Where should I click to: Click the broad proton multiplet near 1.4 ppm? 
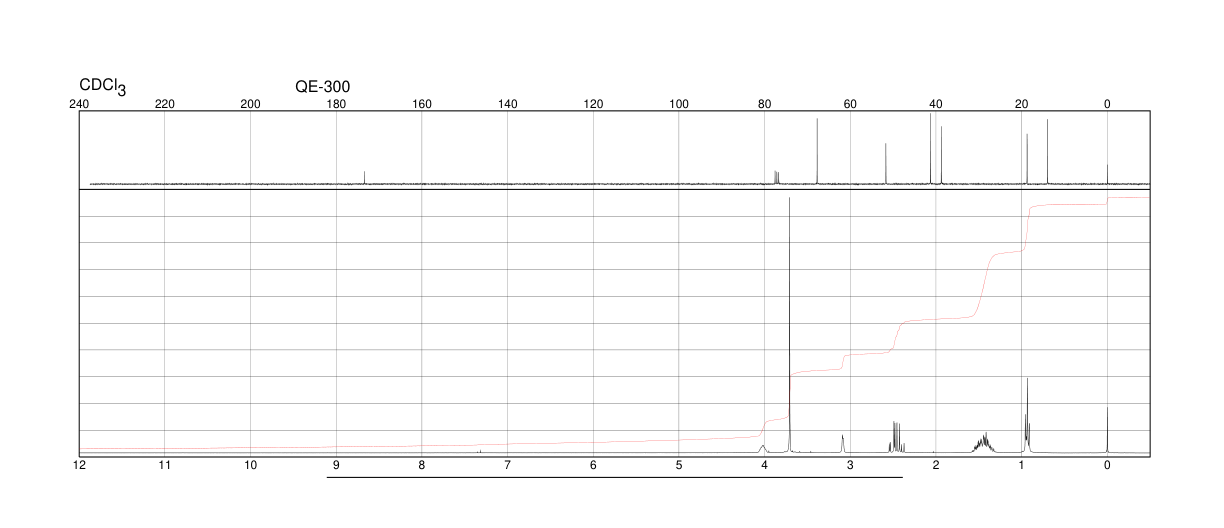coord(984,441)
